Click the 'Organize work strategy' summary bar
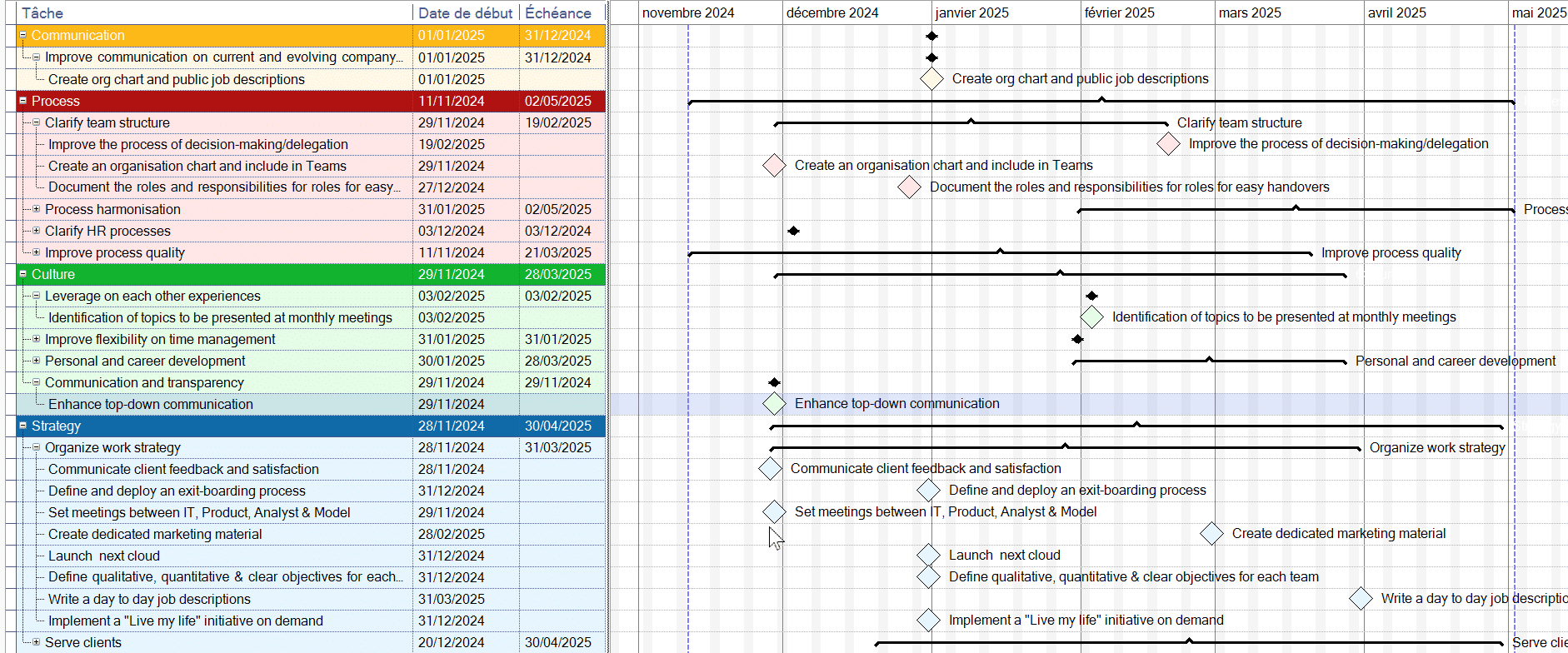1568x653 pixels. point(1065,448)
